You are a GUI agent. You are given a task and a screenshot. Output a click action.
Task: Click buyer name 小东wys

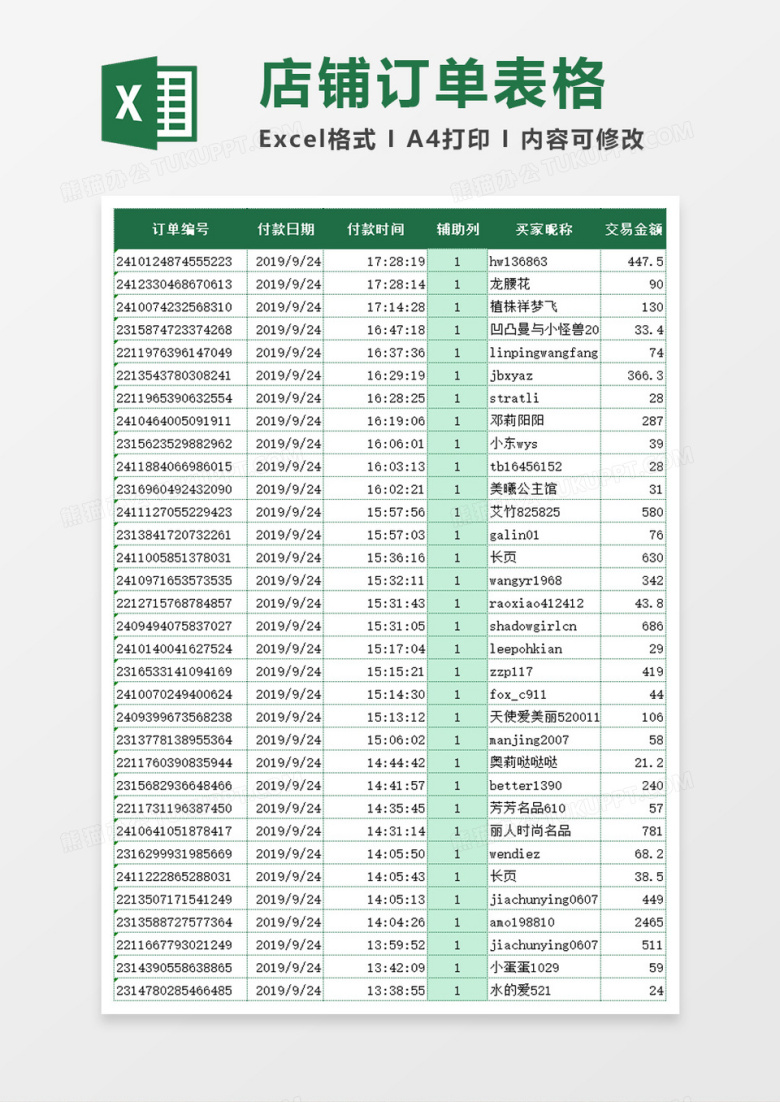(x=514, y=443)
